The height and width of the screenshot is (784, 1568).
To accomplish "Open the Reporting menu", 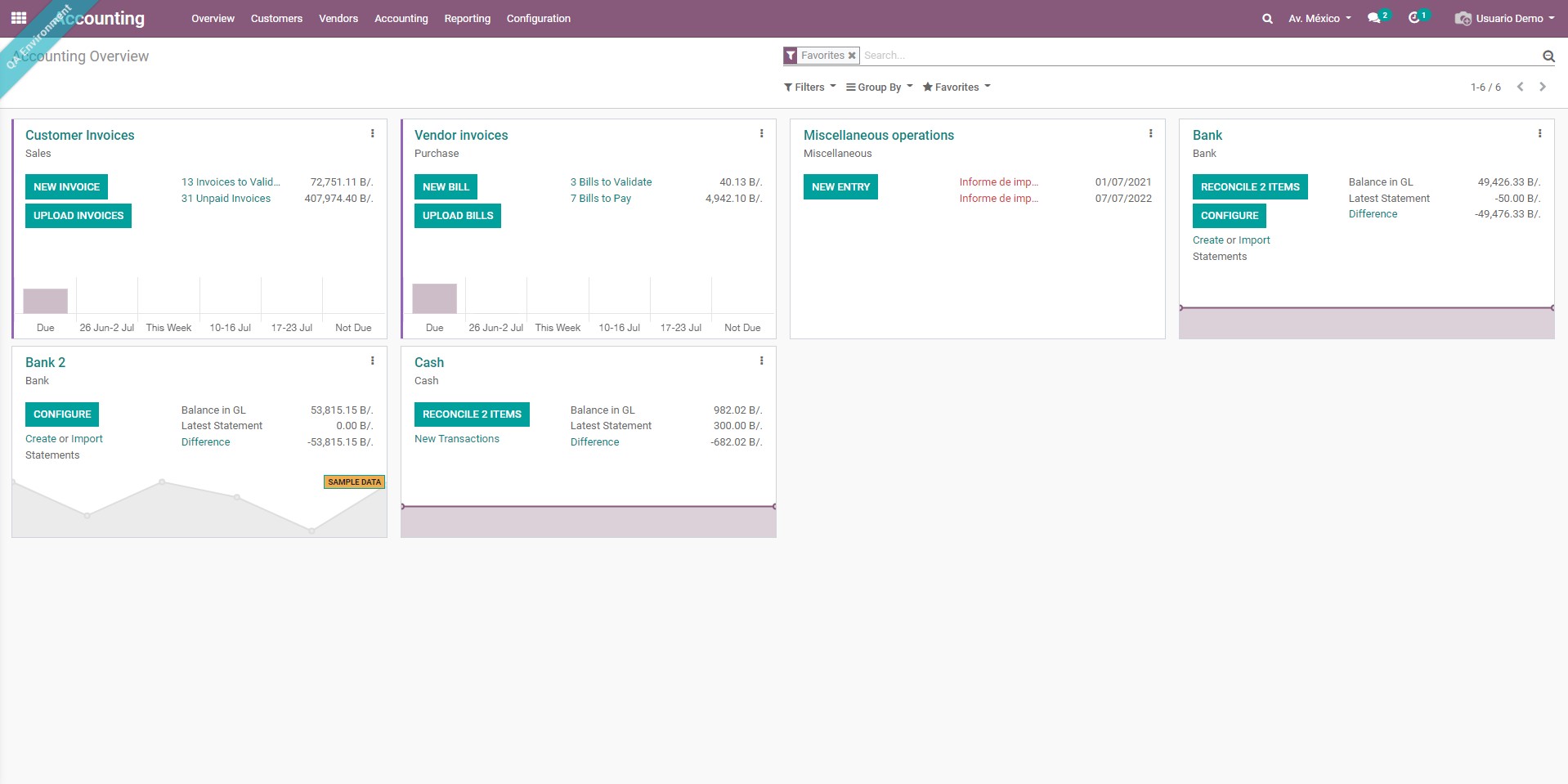I will point(467,18).
